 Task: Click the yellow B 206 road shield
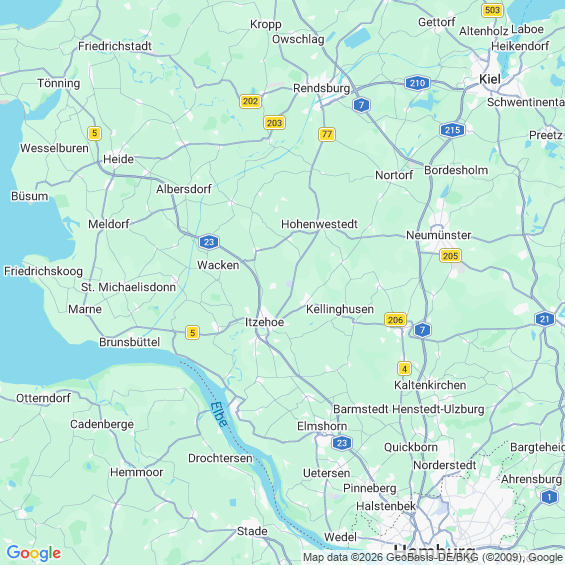point(396,320)
